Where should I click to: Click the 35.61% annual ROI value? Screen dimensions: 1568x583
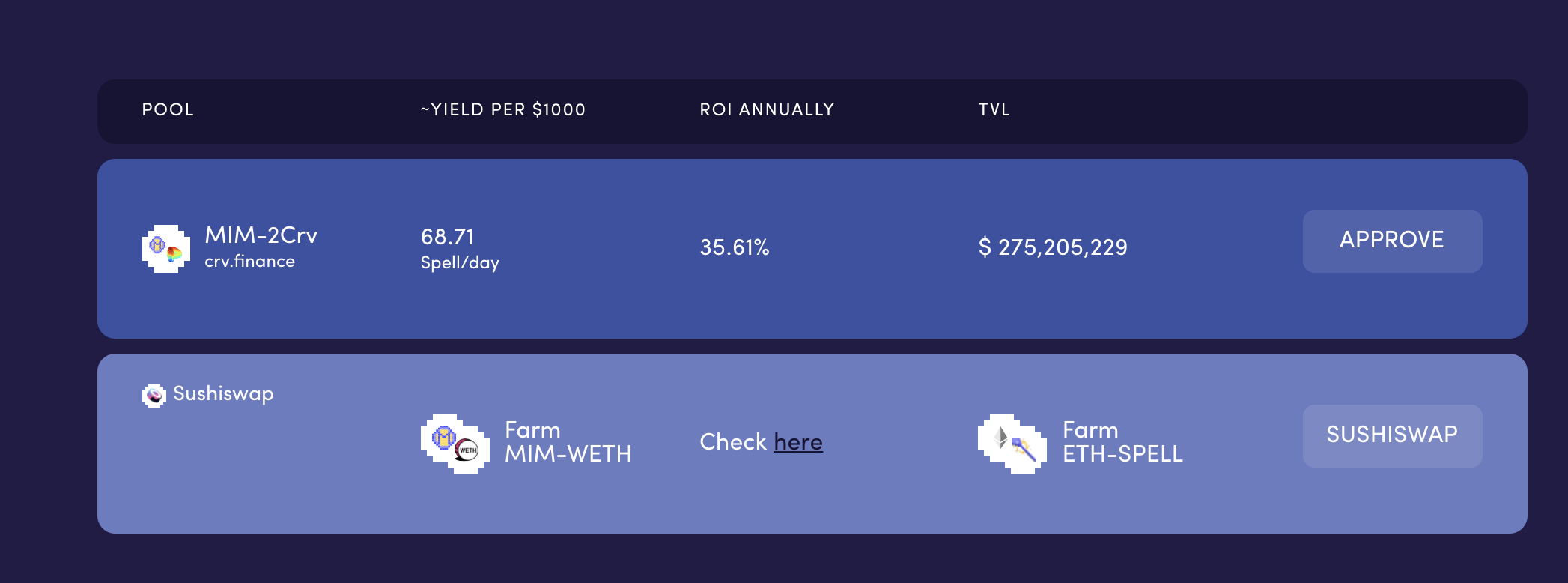735,247
